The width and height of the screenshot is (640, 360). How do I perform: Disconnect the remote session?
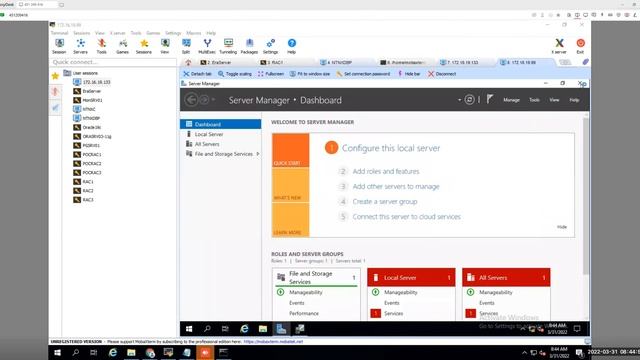pos(442,74)
